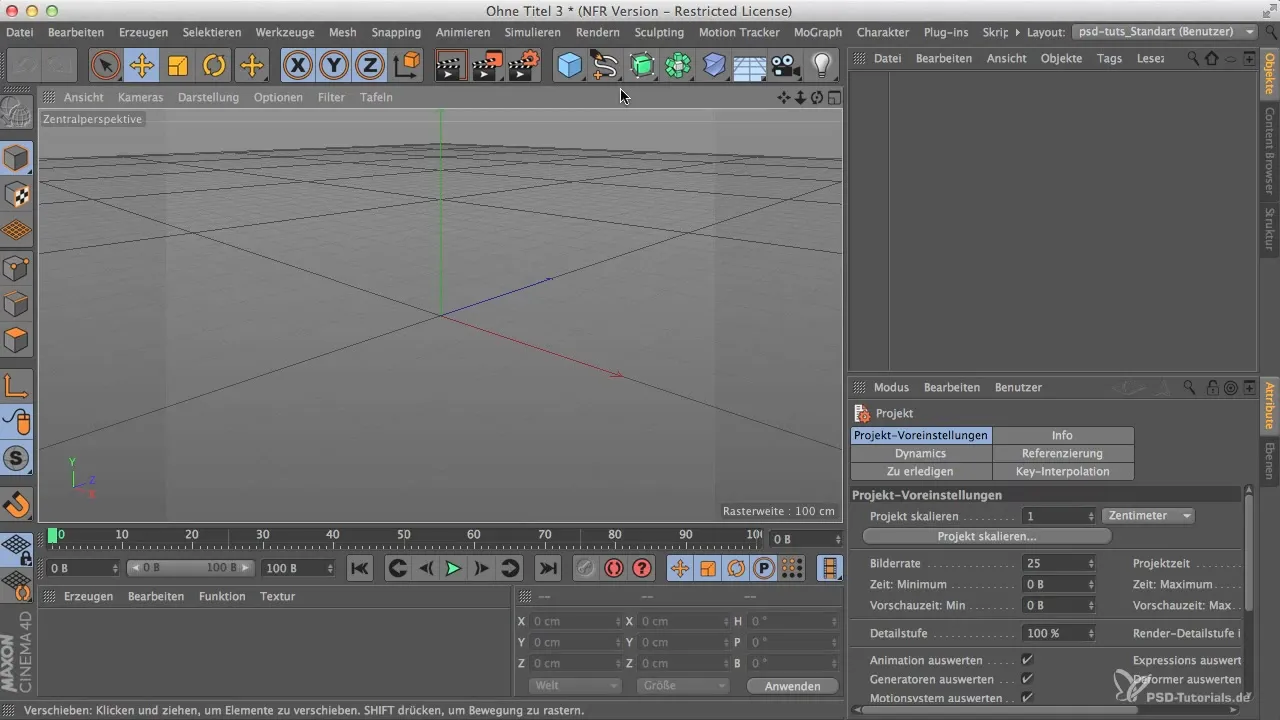Image resolution: width=1280 pixels, height=720 pixels.
Task: Switch to Polygons mode
Action: tap(17, 339)
